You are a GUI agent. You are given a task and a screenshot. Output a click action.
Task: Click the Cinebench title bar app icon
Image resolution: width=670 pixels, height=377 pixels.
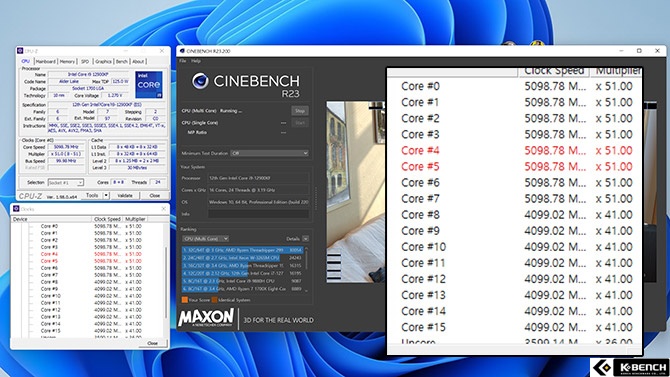pos(182,51)
